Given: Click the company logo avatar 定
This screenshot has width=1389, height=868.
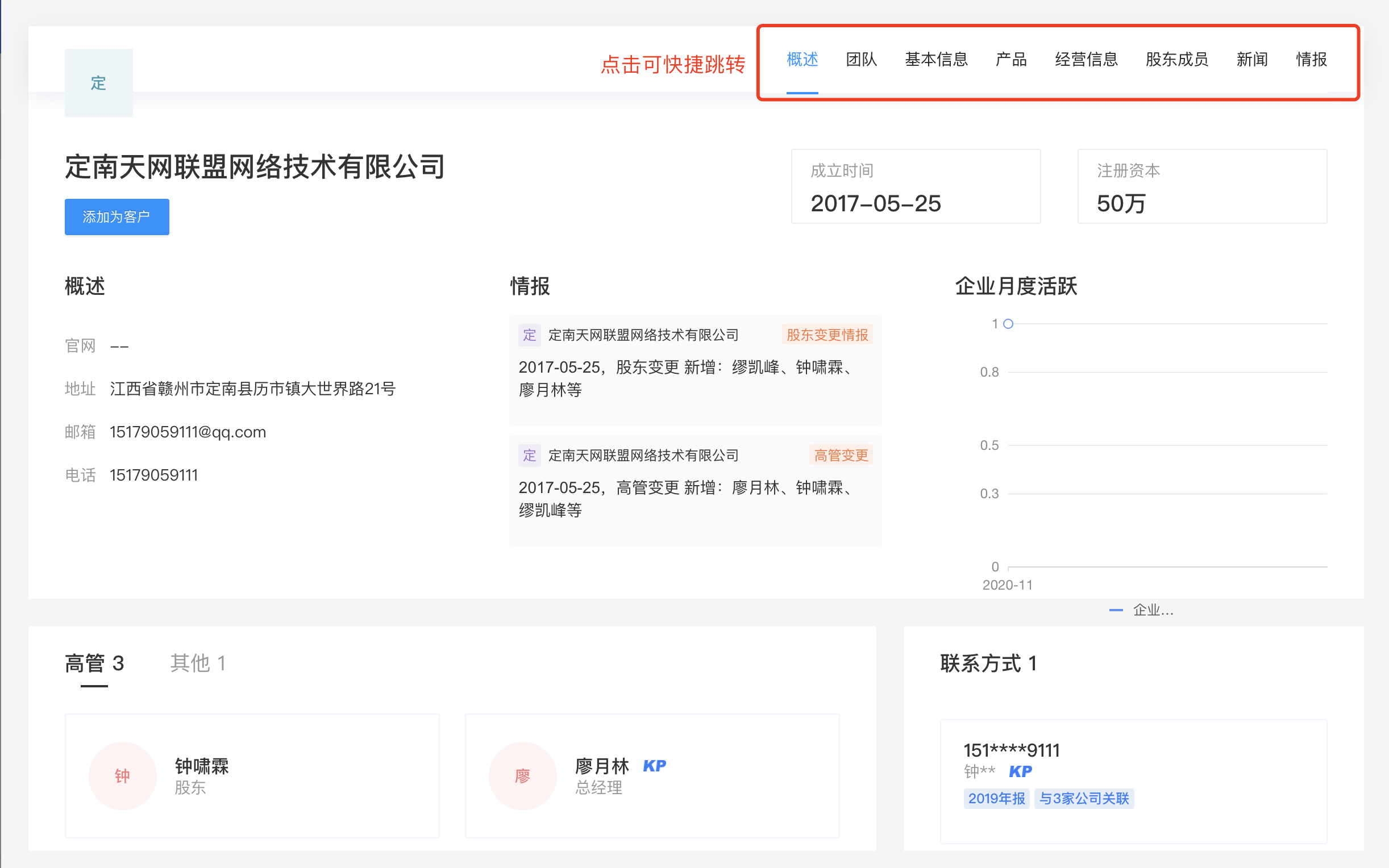Looking at the screenshot, I should point(98,83).
